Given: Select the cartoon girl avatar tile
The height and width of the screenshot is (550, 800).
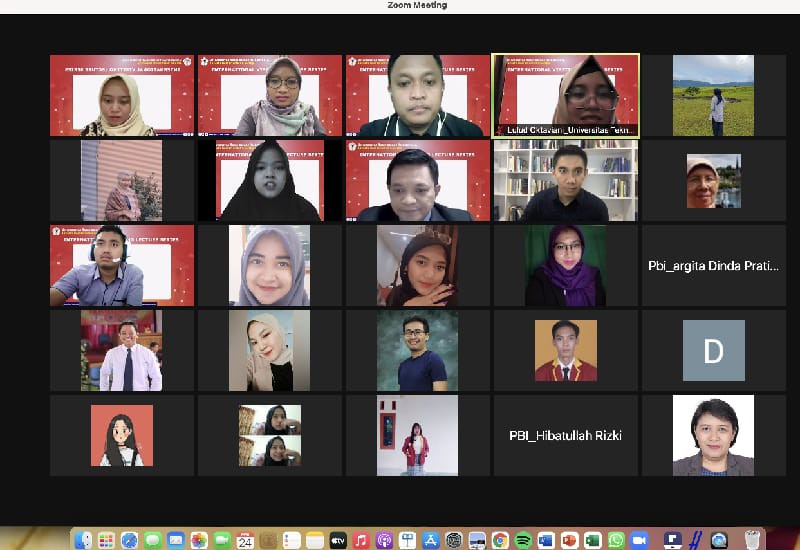Looking at the screenshot, I should click(122, 435).
